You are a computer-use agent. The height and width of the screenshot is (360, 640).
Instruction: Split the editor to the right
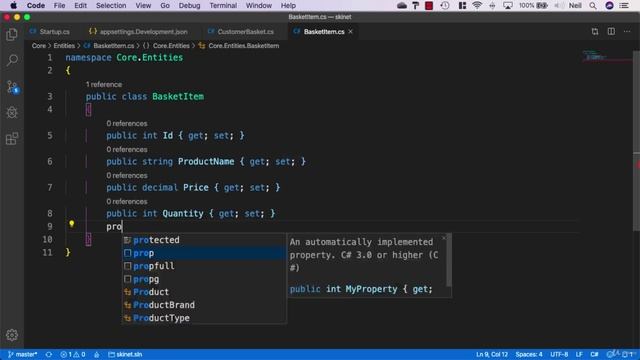(x=611, y=31)
